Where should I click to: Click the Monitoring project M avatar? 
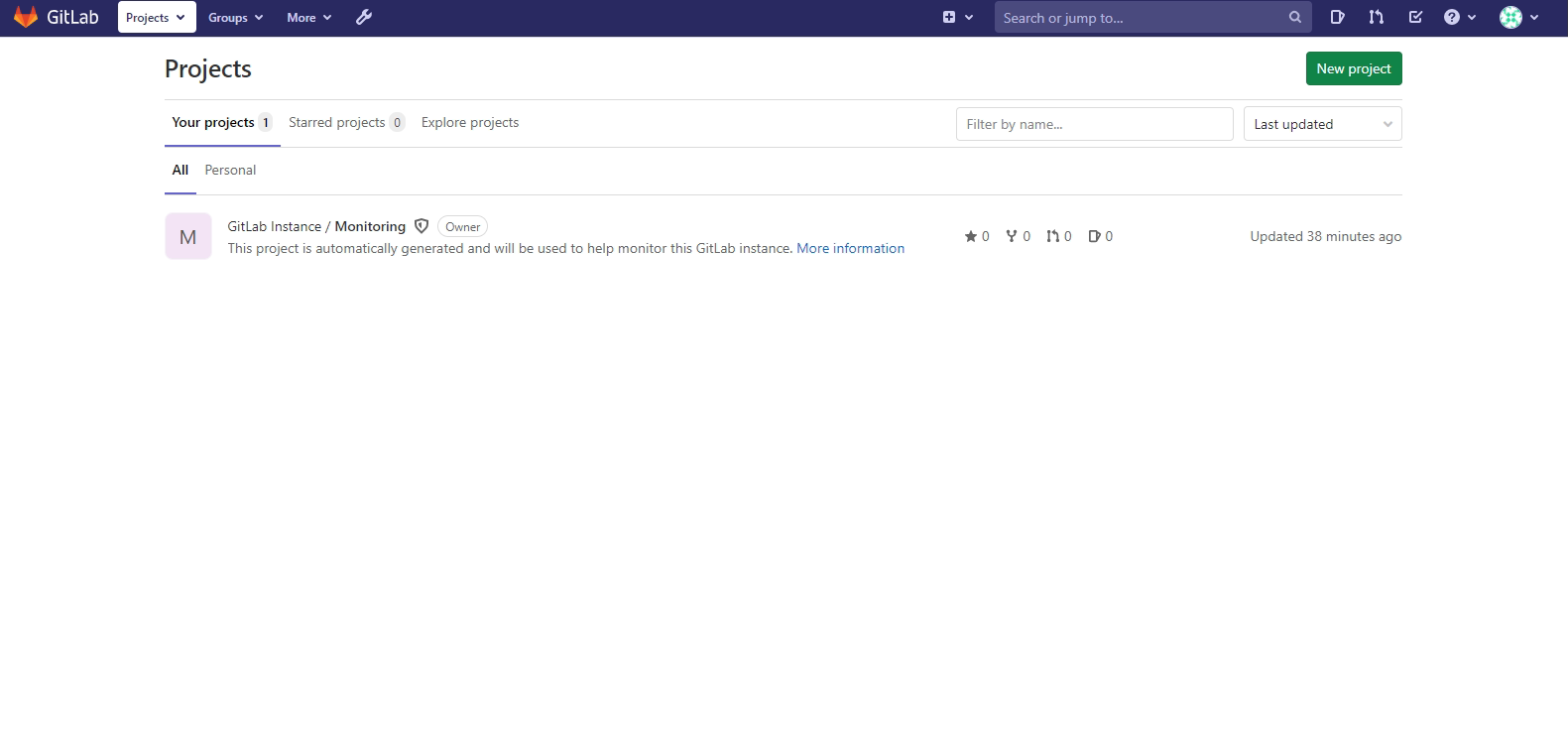(188, 236)
